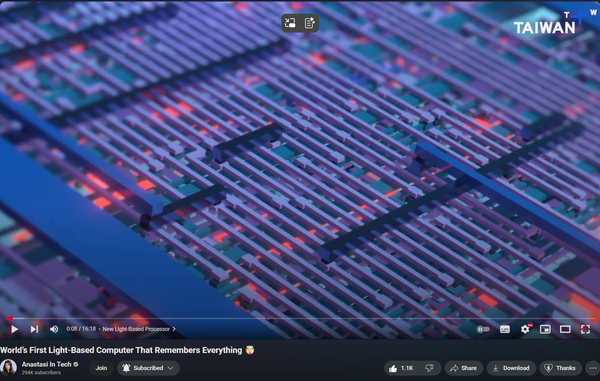Turn on subtitles/closed captions
Image resolution: width=600 pixels, height=381 pixels.
pyautogui.click(x=505, y=329)
